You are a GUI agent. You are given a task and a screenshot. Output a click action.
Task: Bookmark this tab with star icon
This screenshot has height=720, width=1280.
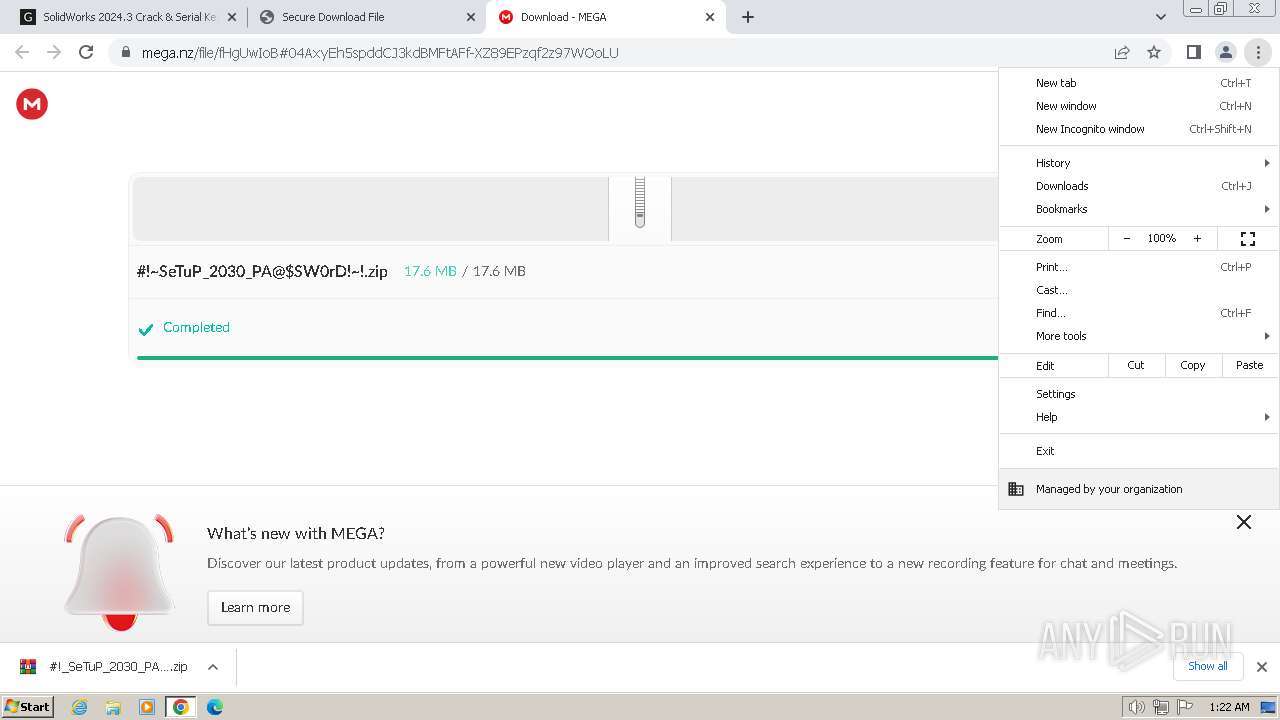1154,52
